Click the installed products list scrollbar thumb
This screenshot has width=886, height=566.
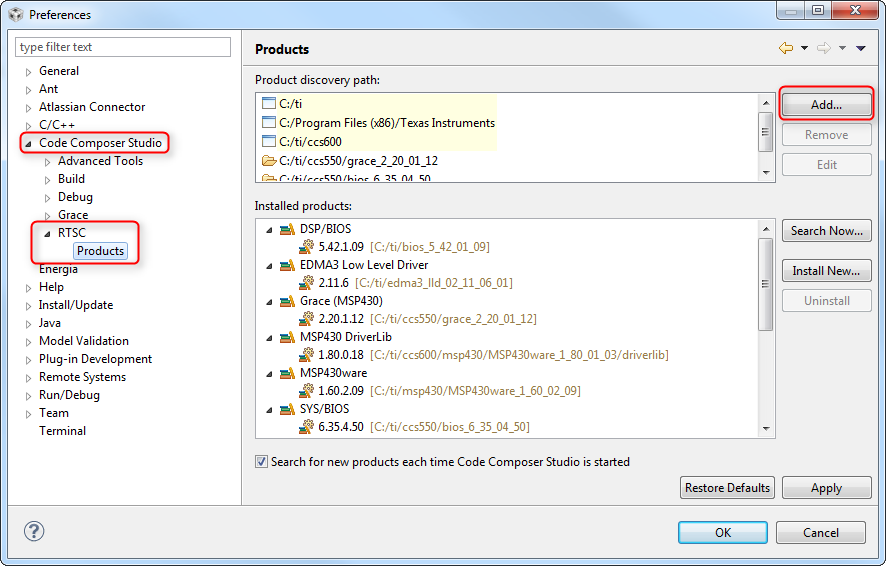pyautogui.click(x=766, y=284)
